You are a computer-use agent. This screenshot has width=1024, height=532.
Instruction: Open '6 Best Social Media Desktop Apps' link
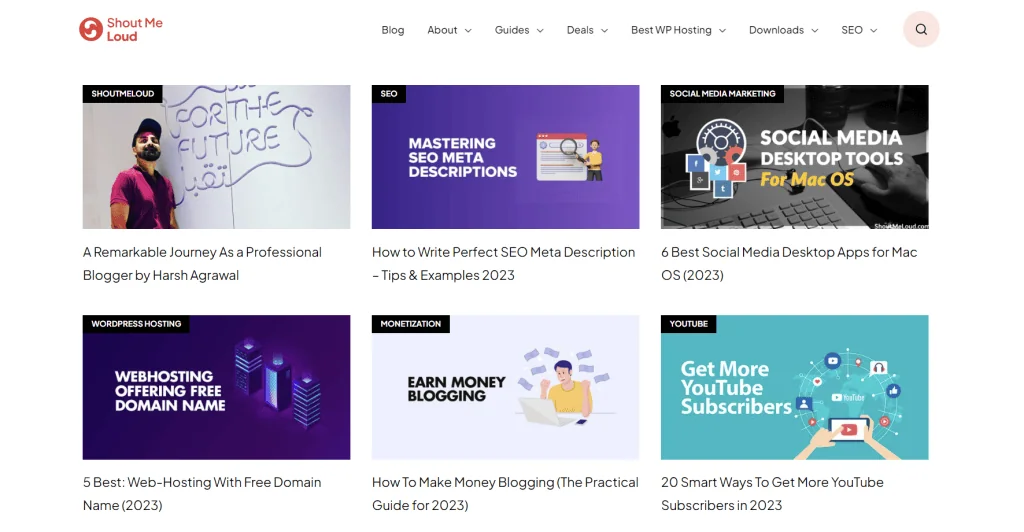pyautogui.click(x=789, y=264)
